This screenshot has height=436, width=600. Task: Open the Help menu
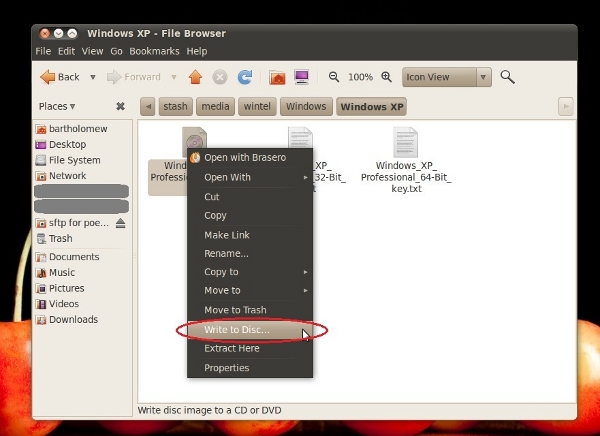click(x=197, y=51)
